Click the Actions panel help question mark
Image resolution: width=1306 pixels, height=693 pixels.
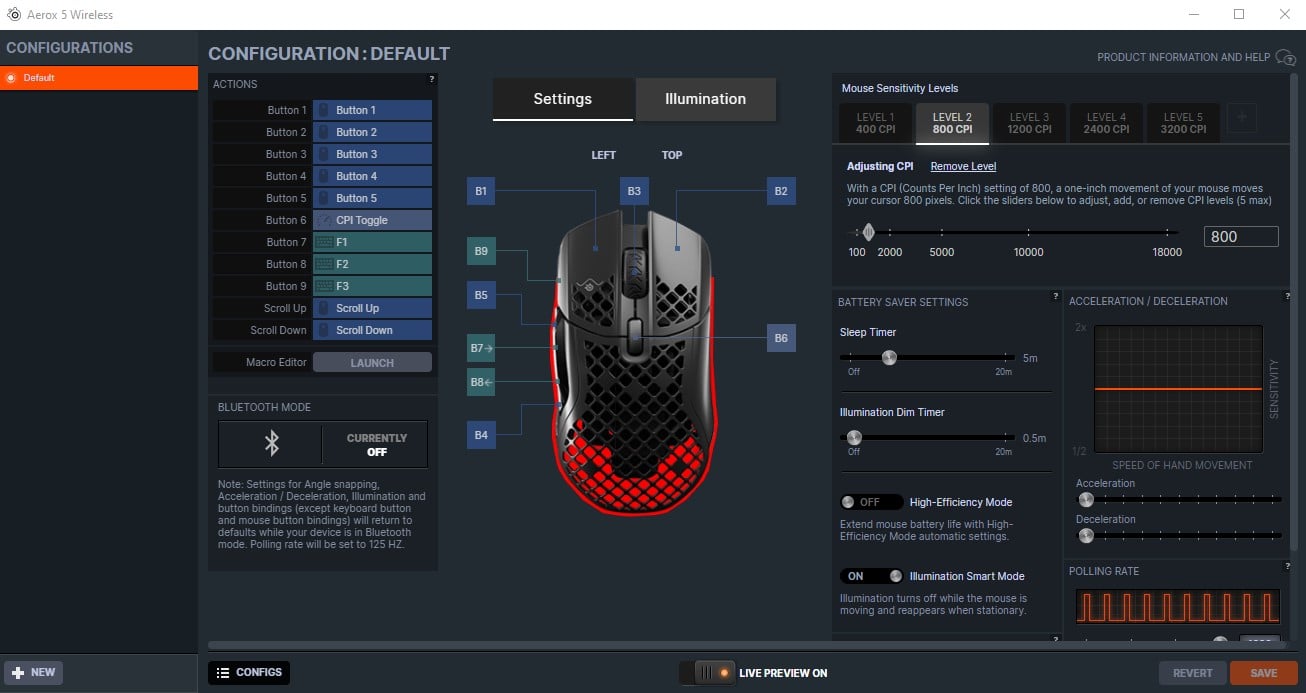(431, 79)
